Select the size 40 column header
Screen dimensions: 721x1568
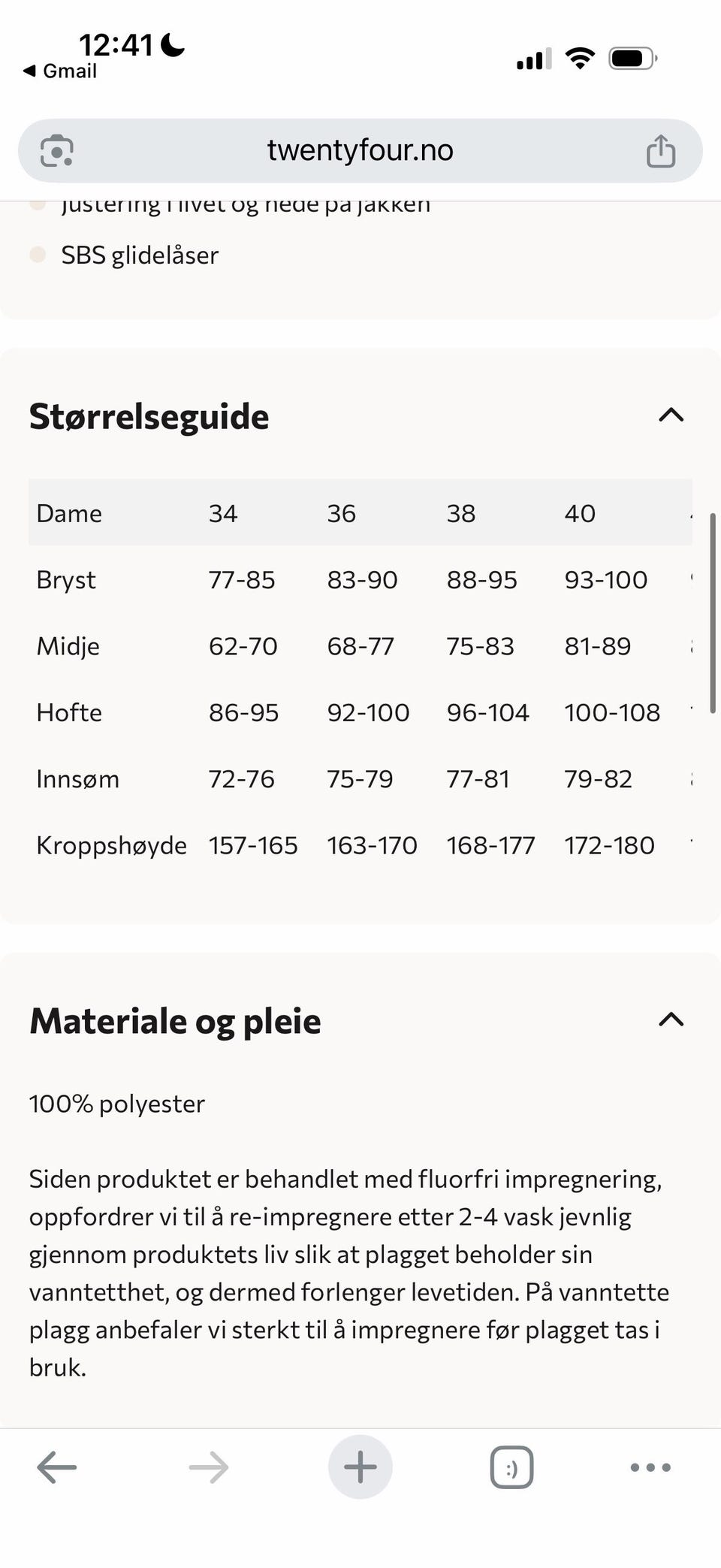[x=580, y=513]
